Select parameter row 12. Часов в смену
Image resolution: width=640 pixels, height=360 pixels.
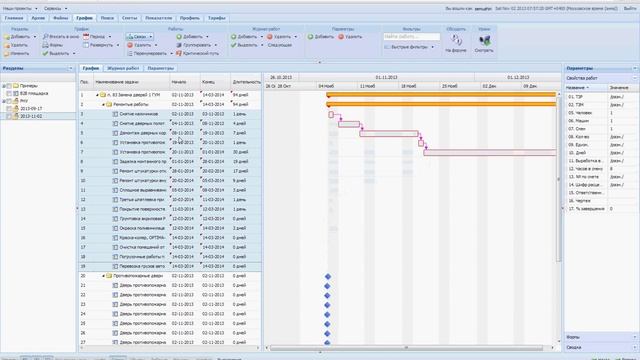point(600,169)
